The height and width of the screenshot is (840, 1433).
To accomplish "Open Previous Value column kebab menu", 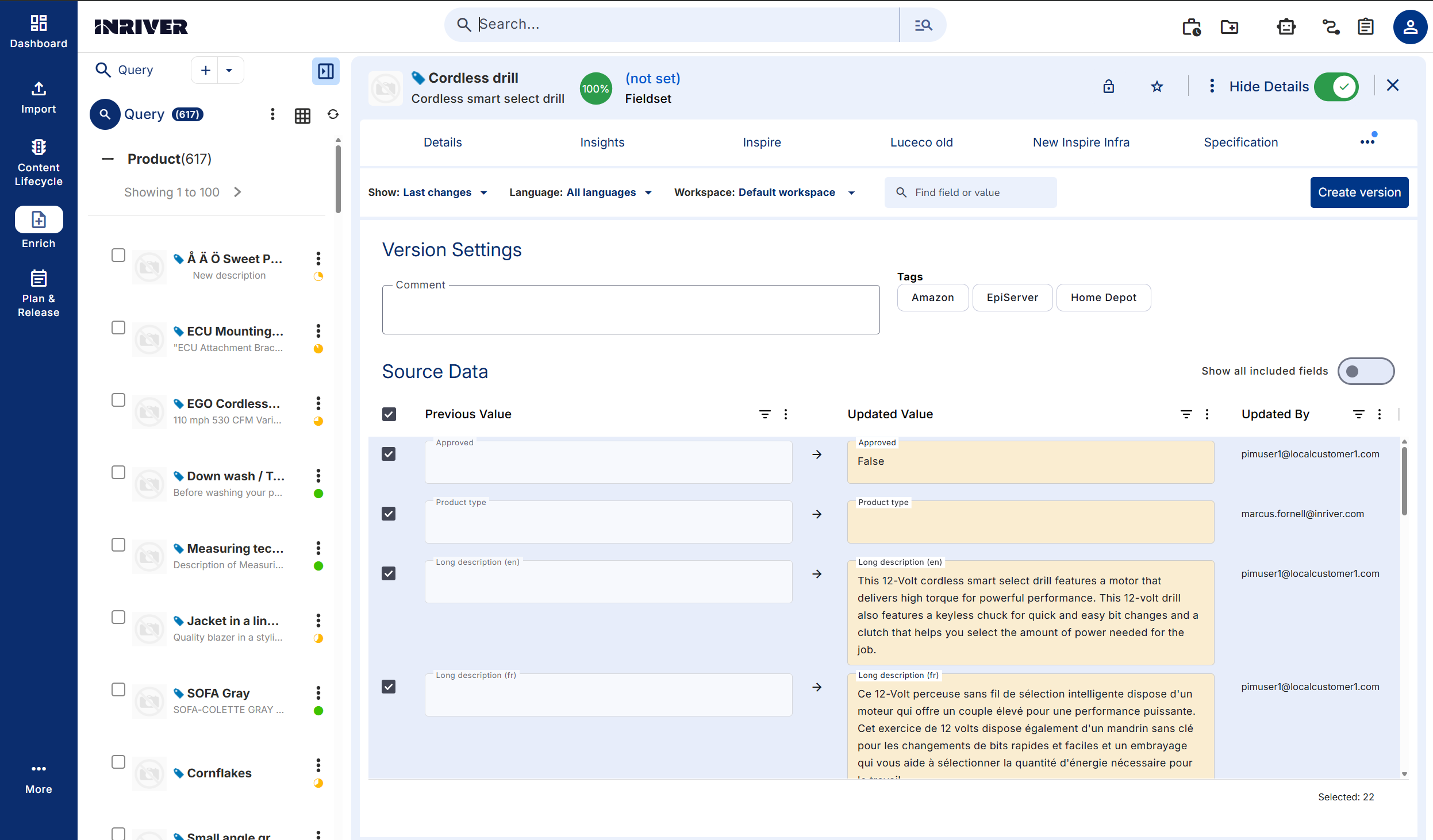I will [x=786, y=414].
